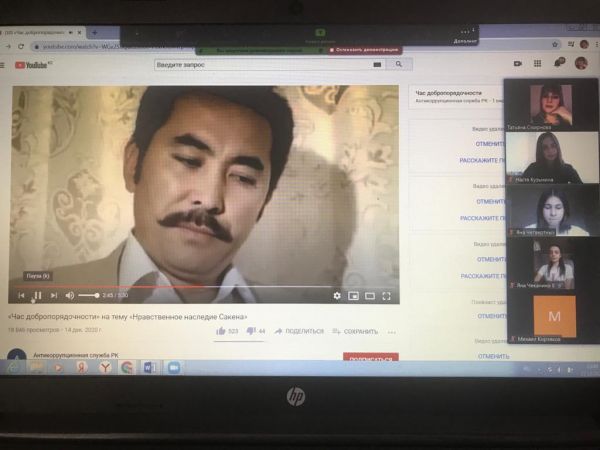Open Word from the Windows taskbar
Viewport: 600px width, 450px height.
coord(149,368)
